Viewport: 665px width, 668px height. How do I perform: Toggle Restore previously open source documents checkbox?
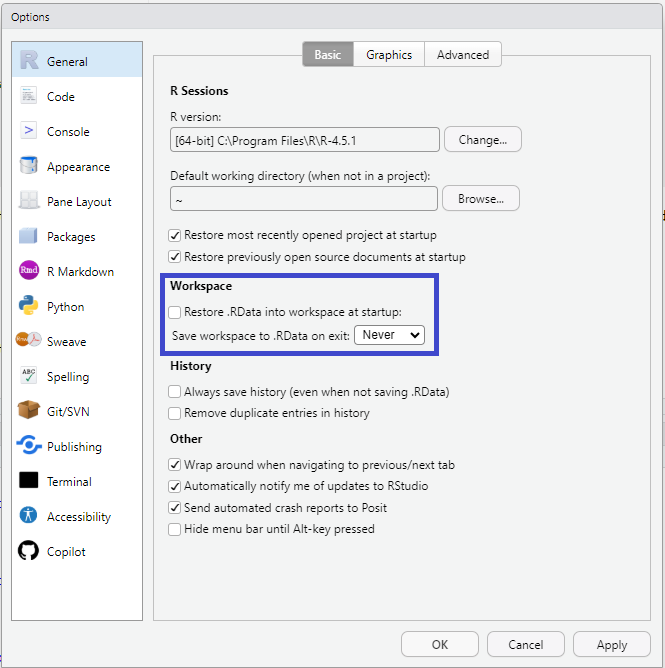pos(175,257)
